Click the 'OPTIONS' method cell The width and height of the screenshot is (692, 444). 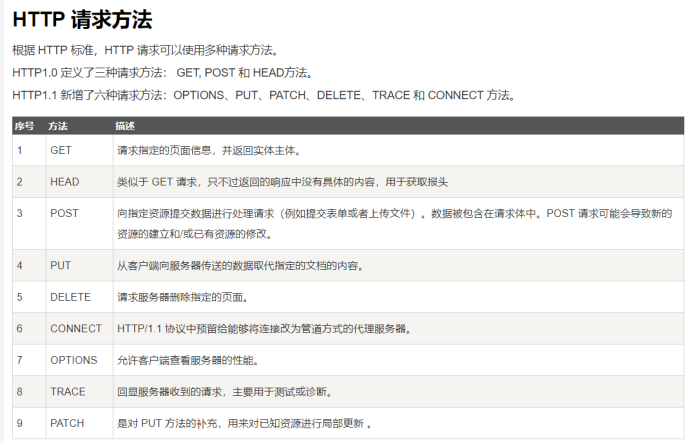coord(79,360)
